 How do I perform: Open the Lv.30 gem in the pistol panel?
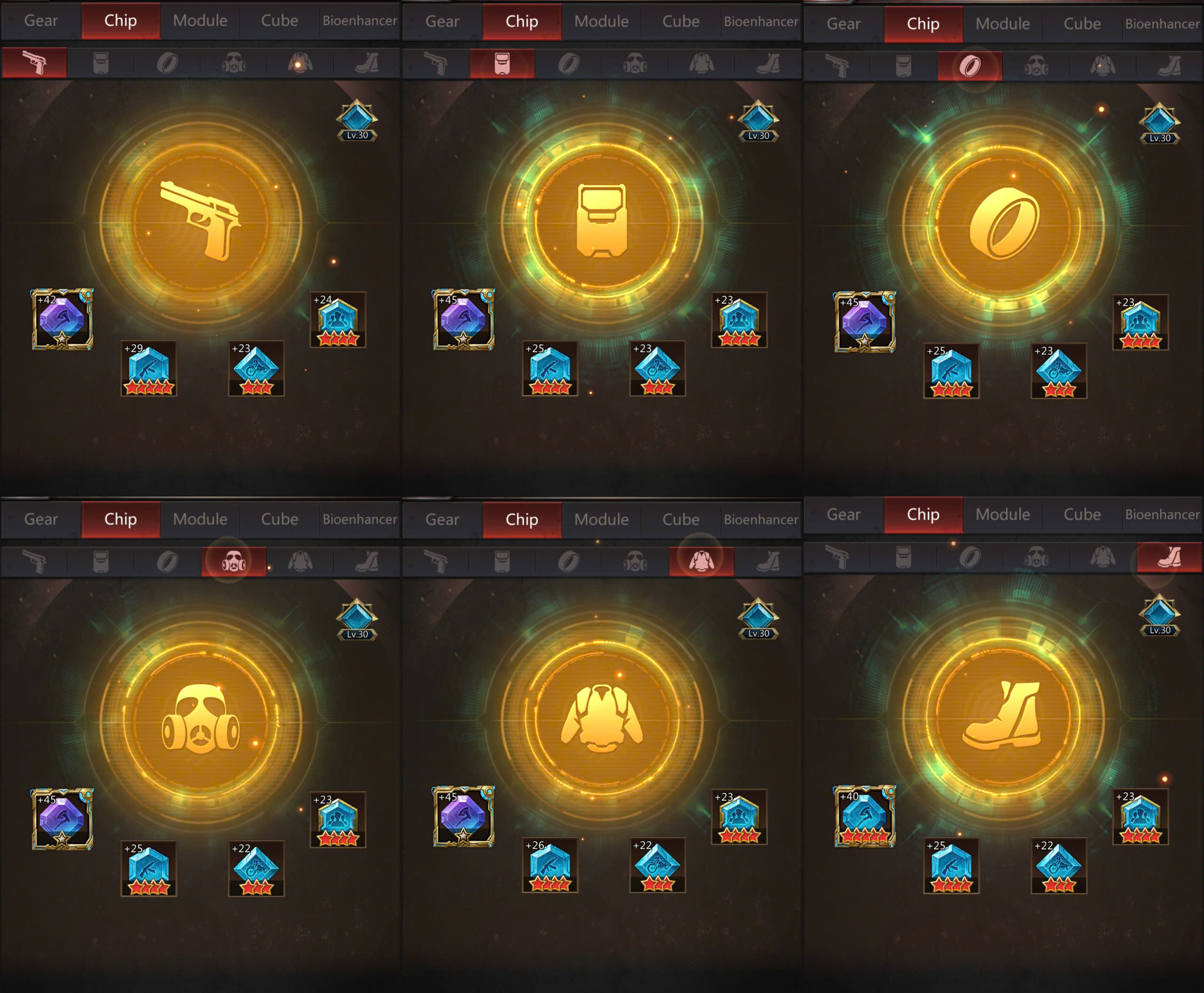coord(357,121)
